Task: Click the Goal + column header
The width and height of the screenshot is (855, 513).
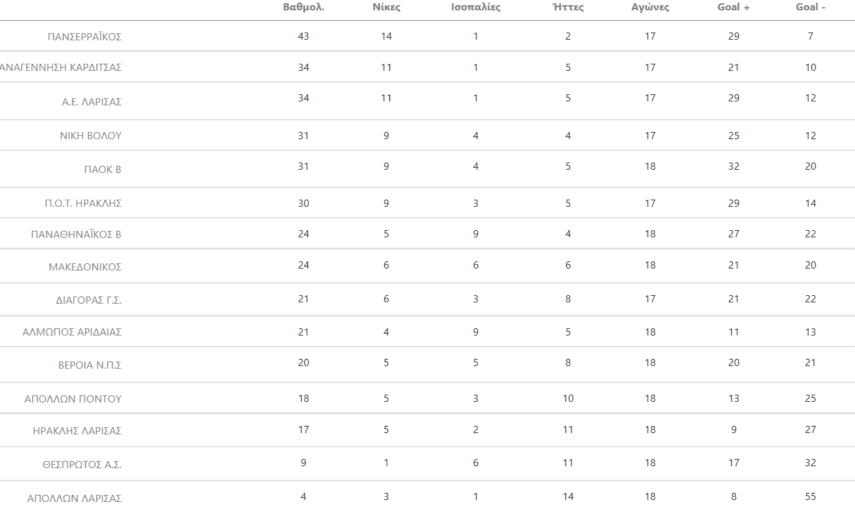Action: point(734,7)
